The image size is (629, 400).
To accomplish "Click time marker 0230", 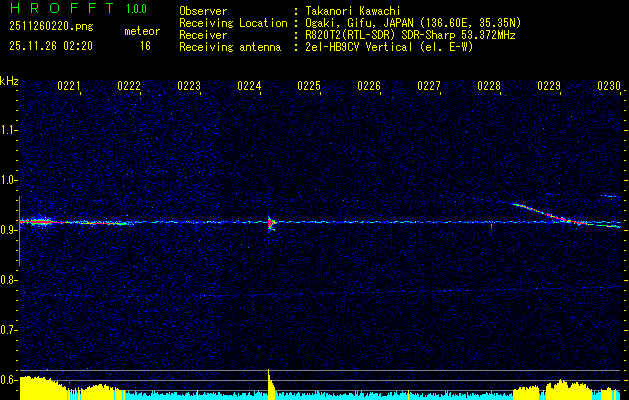I will click(x=609, y=86).
